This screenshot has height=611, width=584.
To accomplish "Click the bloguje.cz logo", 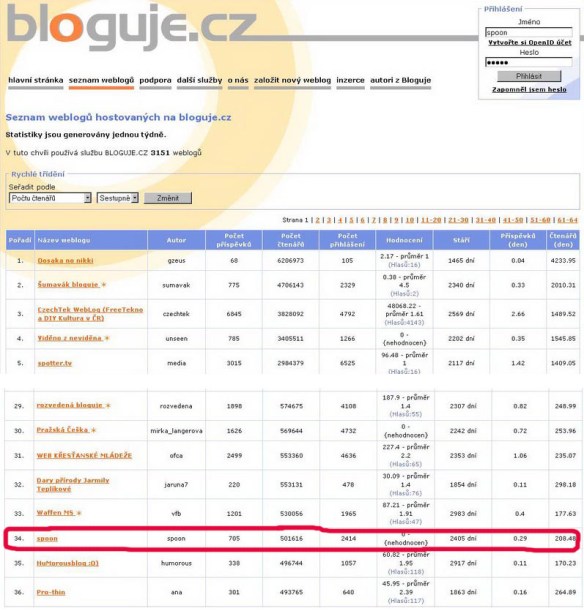I will (x=132, y=26).
